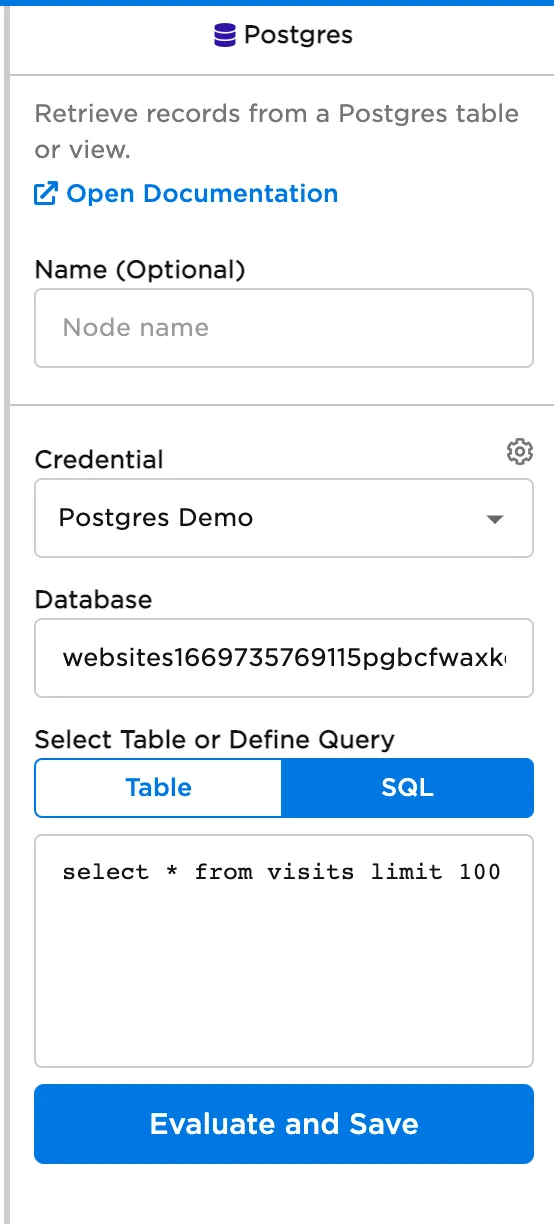This screenshot has height=1224, width=554.
Task: Click the Credential label text
Action: (x=99, y=460)
